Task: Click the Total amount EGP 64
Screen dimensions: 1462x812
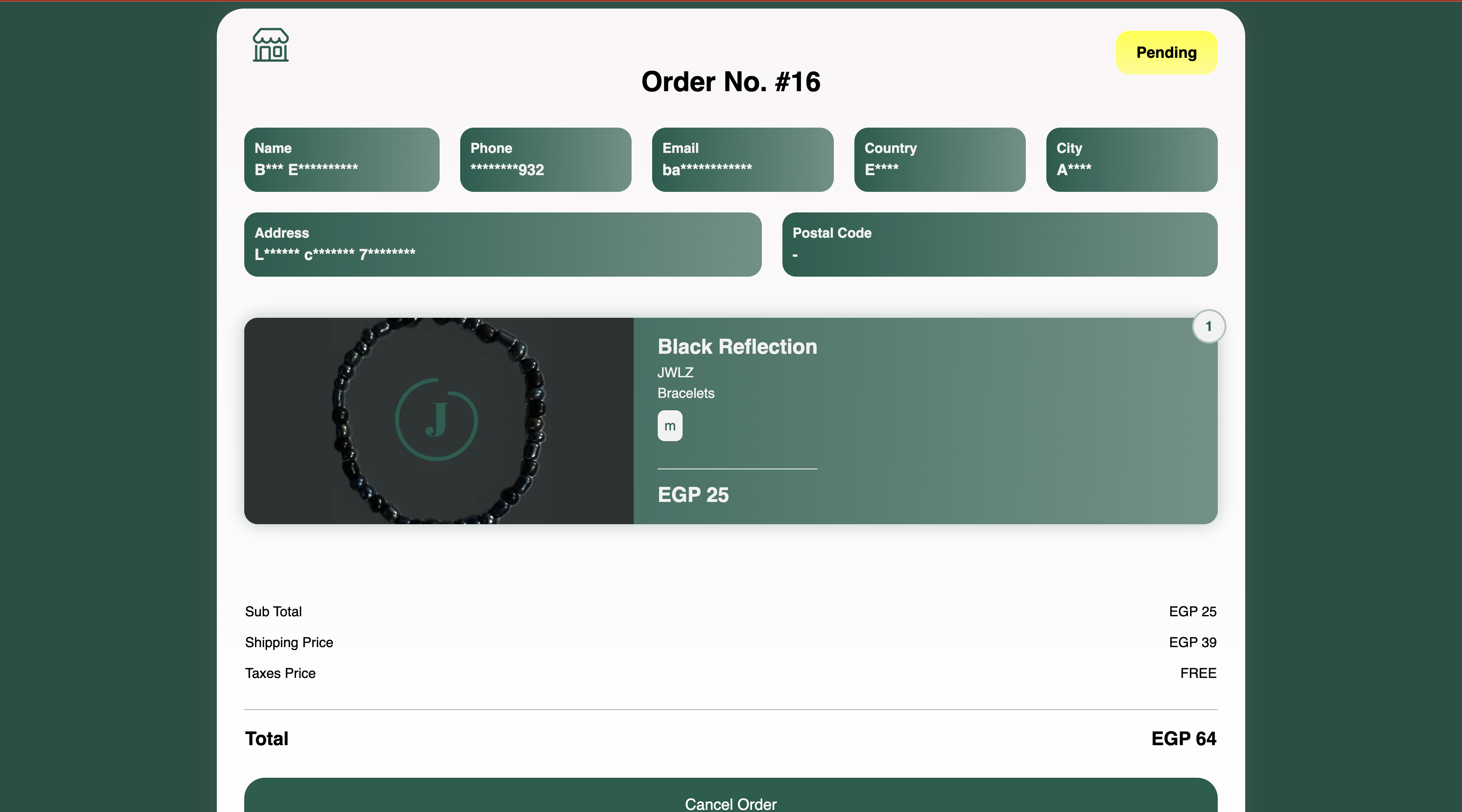Action: (x=1183, y=739)
